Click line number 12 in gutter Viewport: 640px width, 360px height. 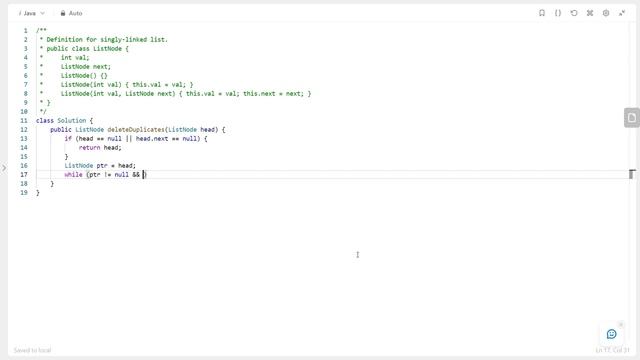[24, 129]
